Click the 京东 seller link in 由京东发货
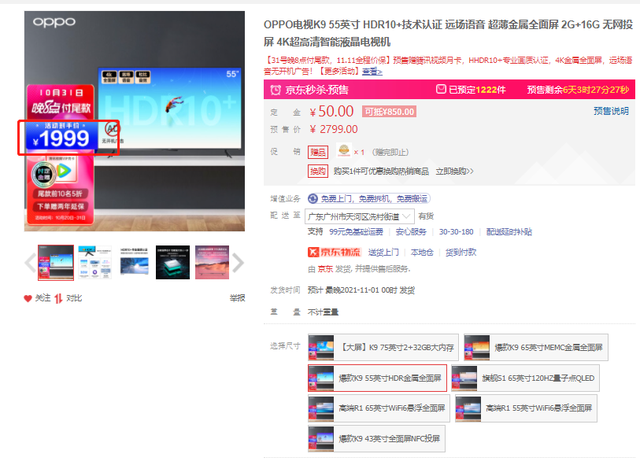 (x=325, y=269)
